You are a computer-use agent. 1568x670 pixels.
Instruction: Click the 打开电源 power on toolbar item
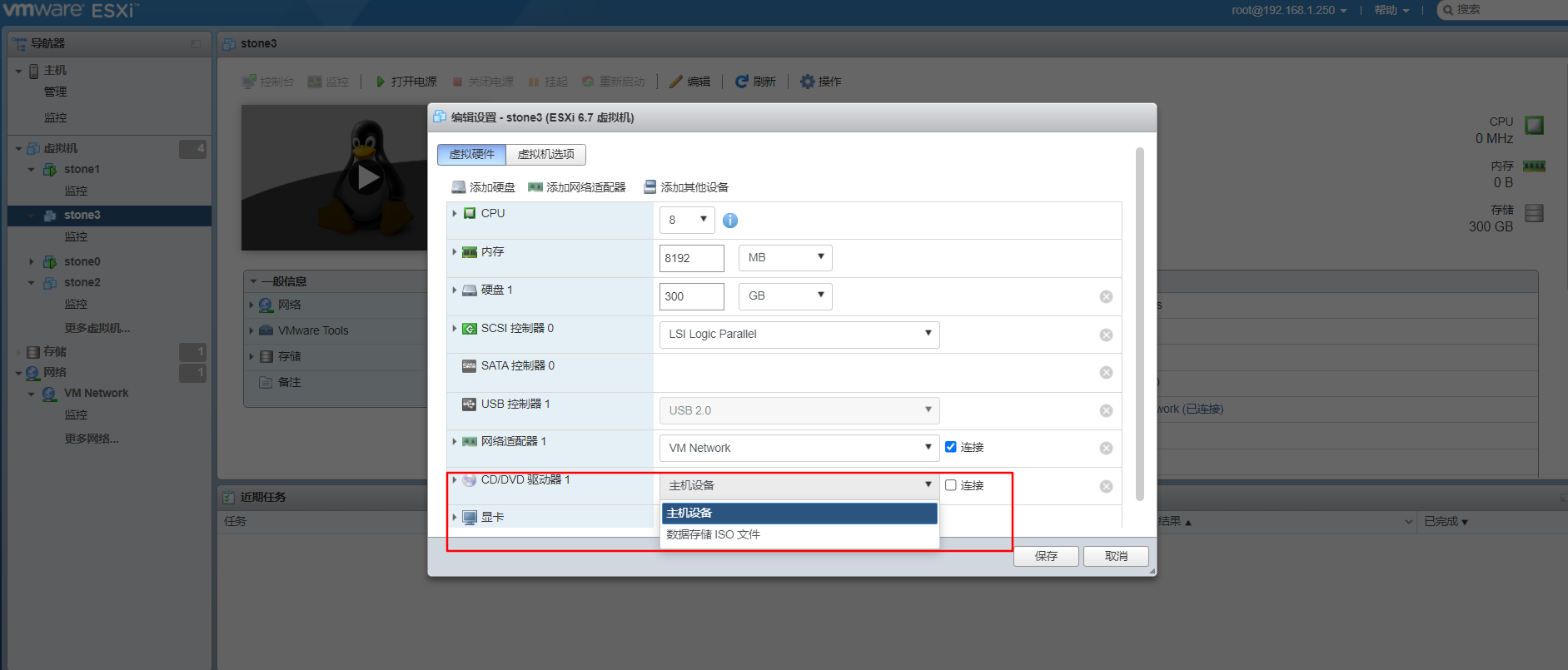click(x=406, y=82)
